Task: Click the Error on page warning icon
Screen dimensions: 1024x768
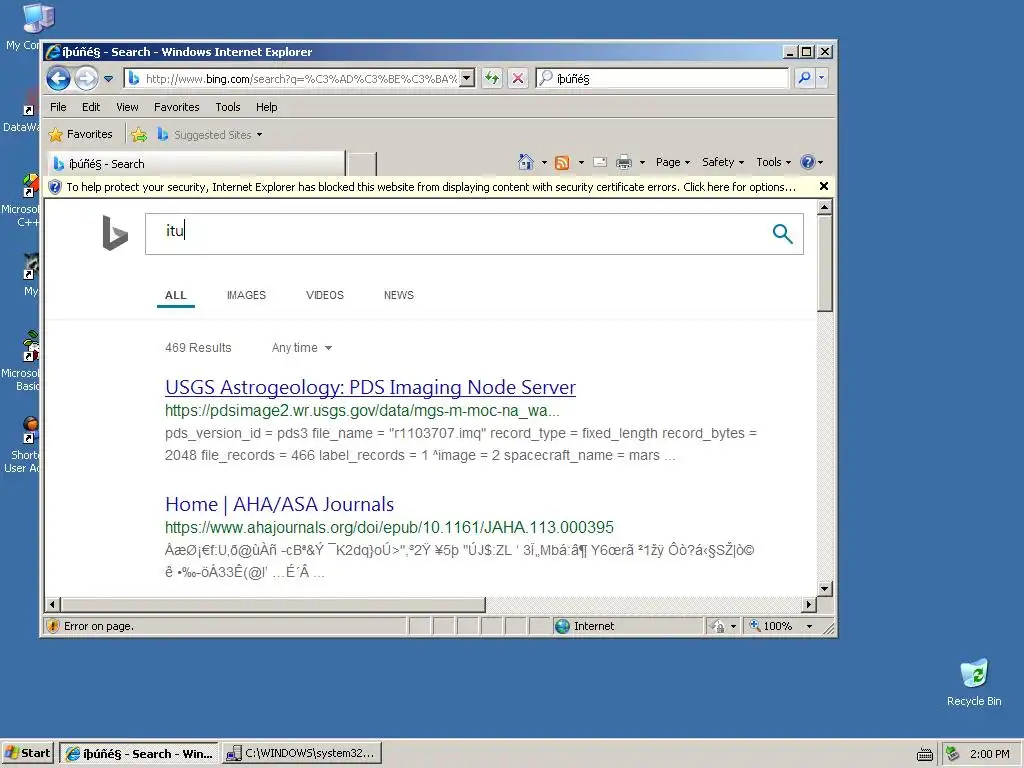Action: [x=54, y=626]
